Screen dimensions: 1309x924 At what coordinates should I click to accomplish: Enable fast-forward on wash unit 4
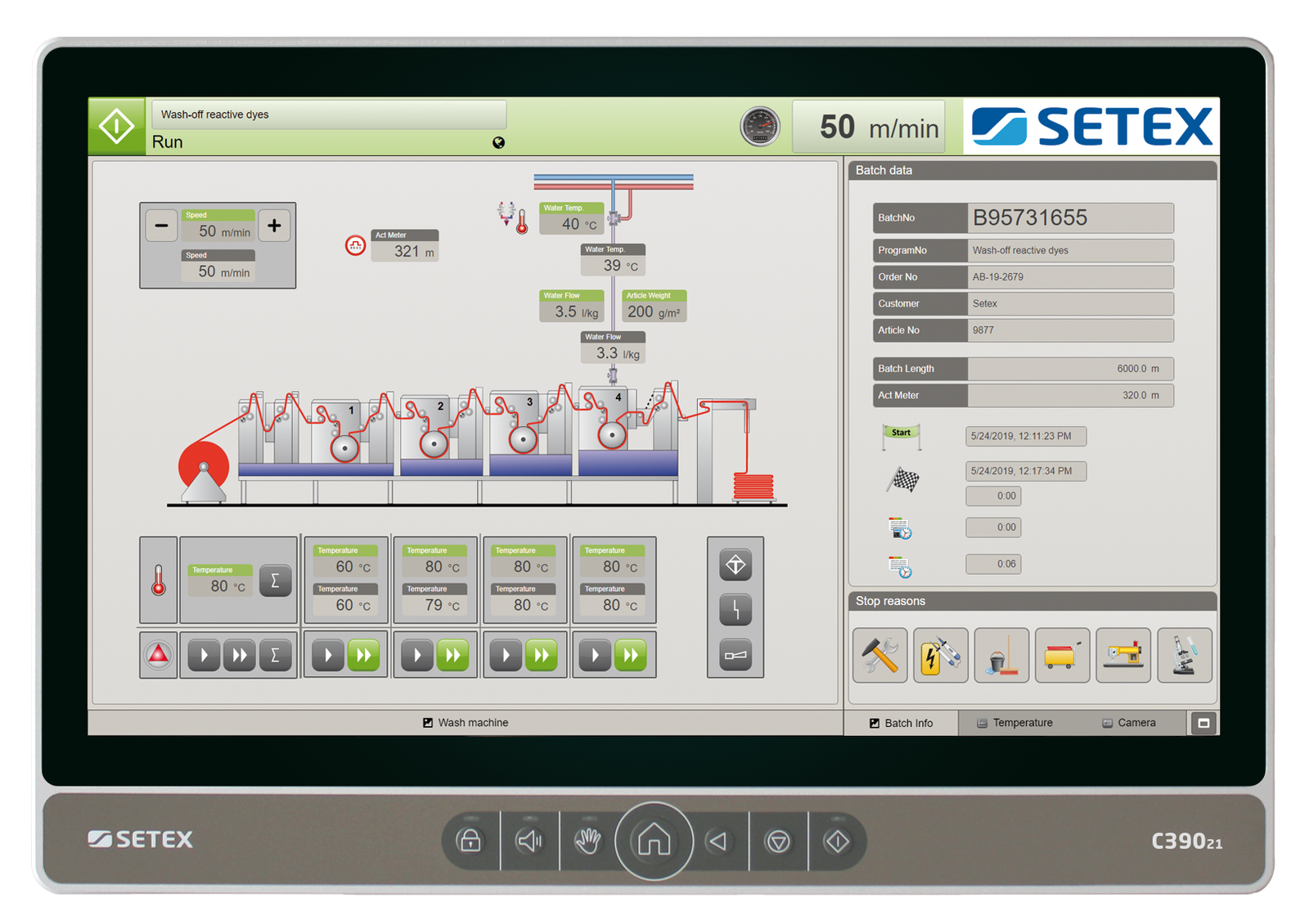[632, 654]
